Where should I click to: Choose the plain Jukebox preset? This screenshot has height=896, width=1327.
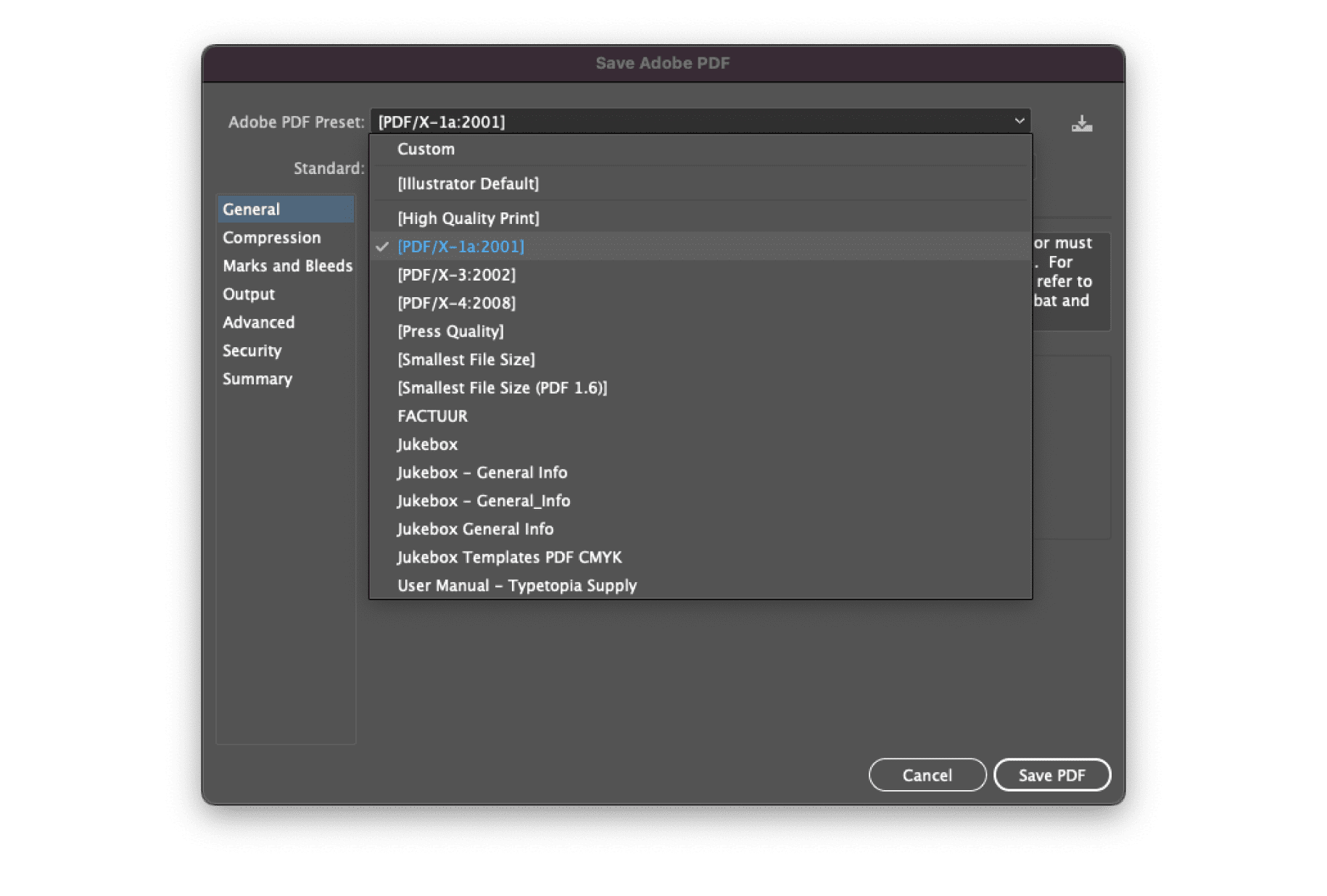[700, 444]
